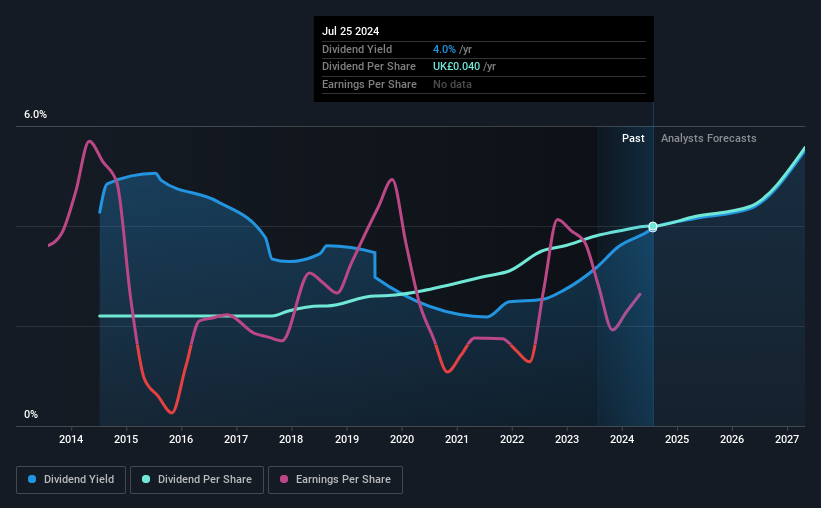Click the Jul 25 2024 tooltip date
821x508 pixels.
point(350,31)
